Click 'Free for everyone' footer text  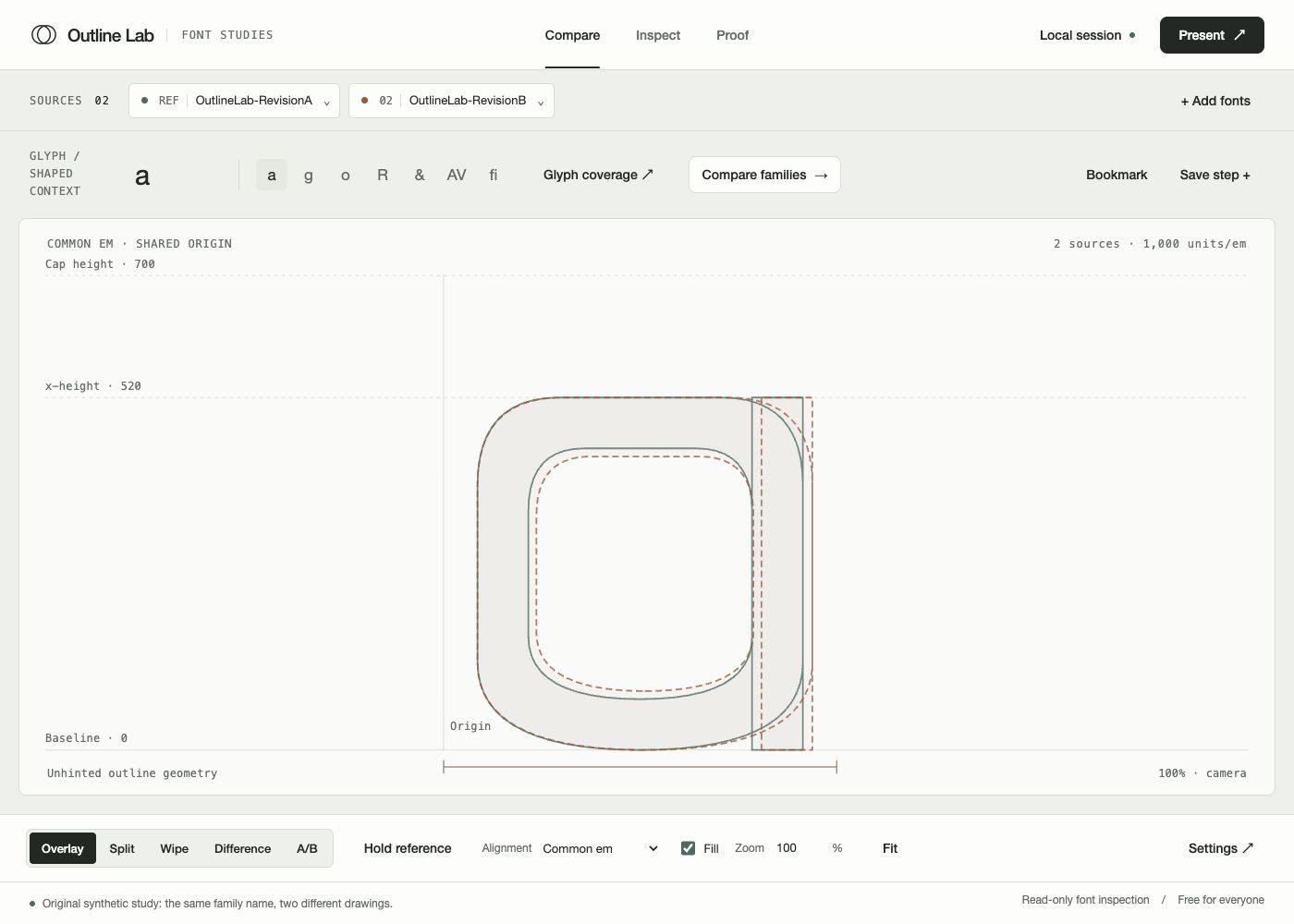(1221, 900)
